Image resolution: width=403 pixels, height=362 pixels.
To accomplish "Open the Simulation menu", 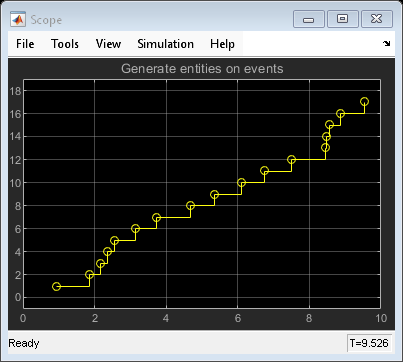I will 165,44.
